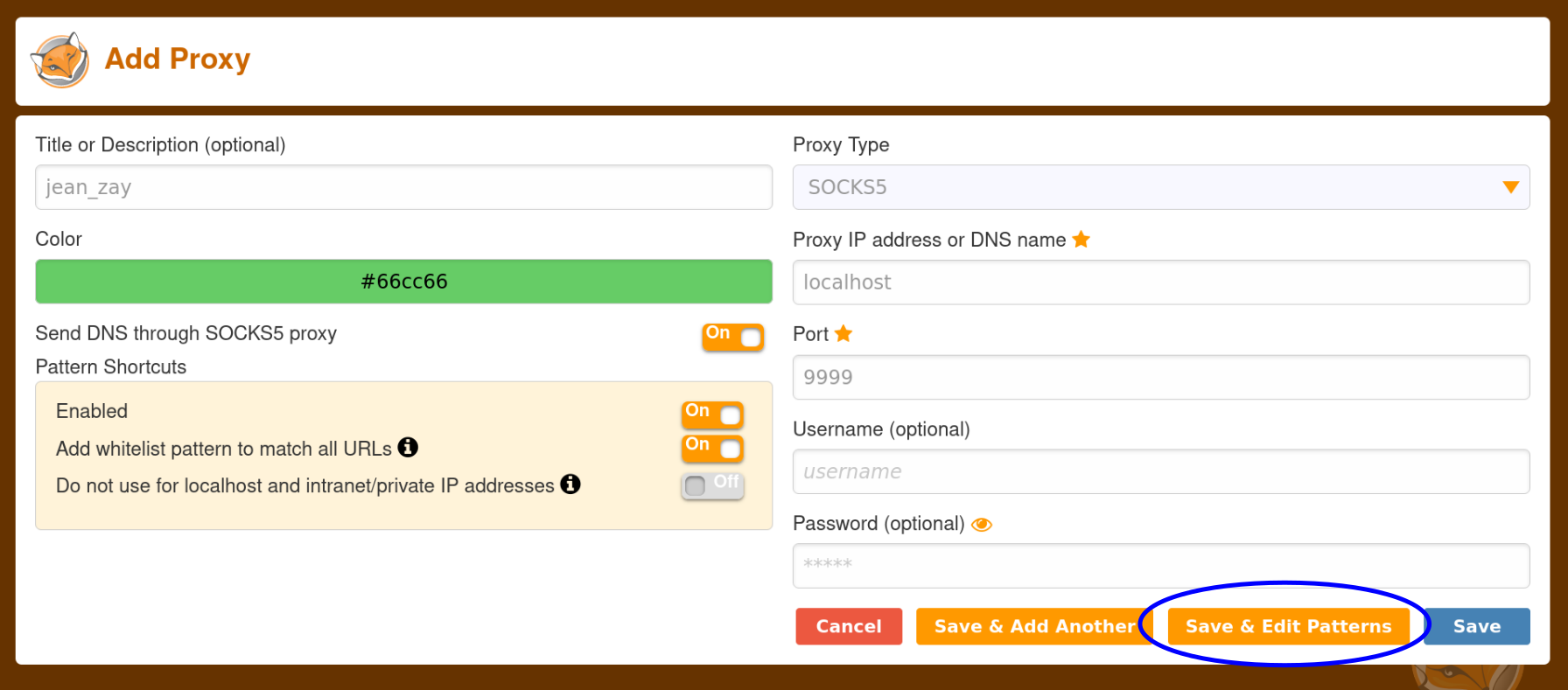Click the Cancel button
The width and height of the screenshot is (1568, 690).
pos(849,626)
